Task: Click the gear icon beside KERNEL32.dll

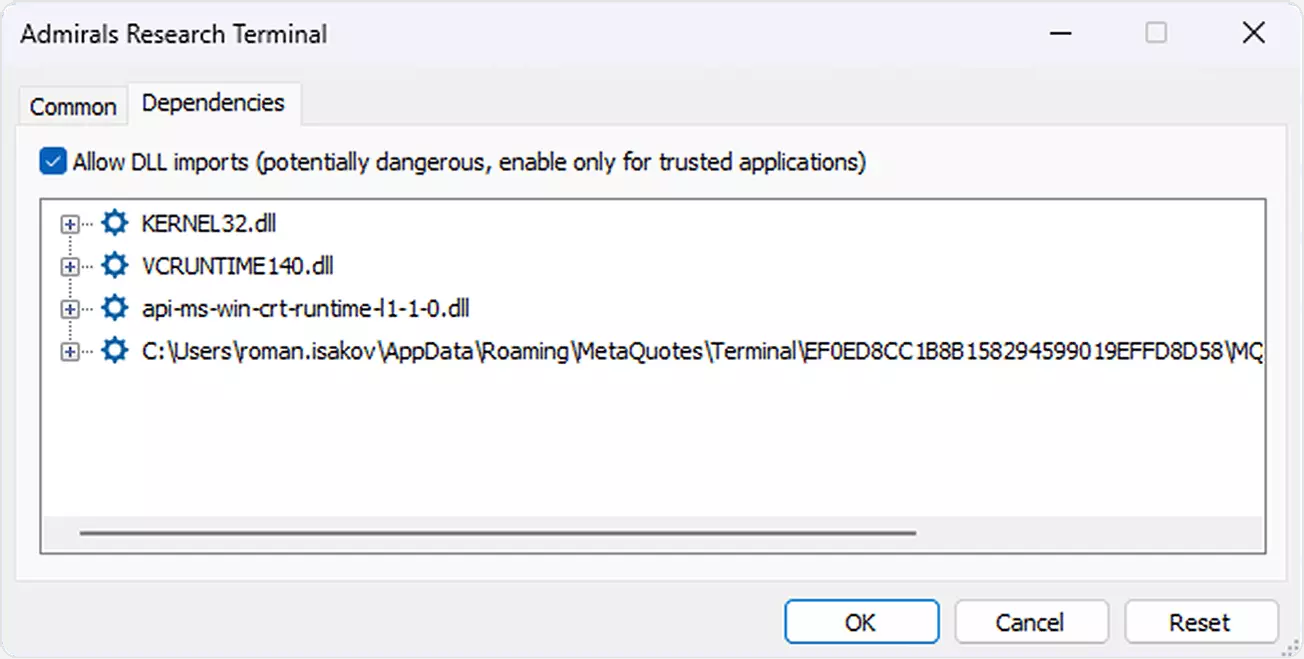Action: click(115, 223)
